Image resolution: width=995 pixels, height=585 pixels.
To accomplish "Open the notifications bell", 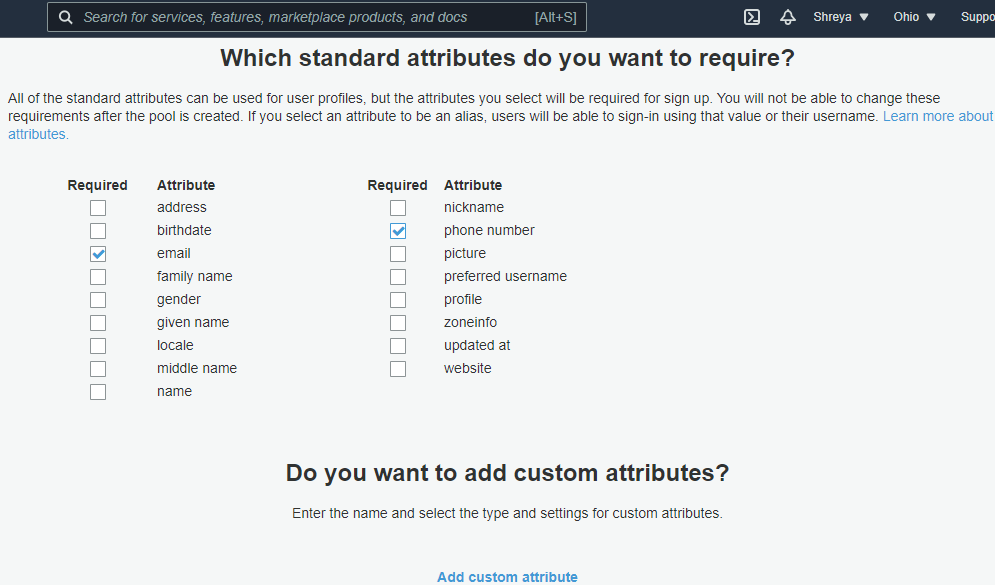I will click(788, 17).
